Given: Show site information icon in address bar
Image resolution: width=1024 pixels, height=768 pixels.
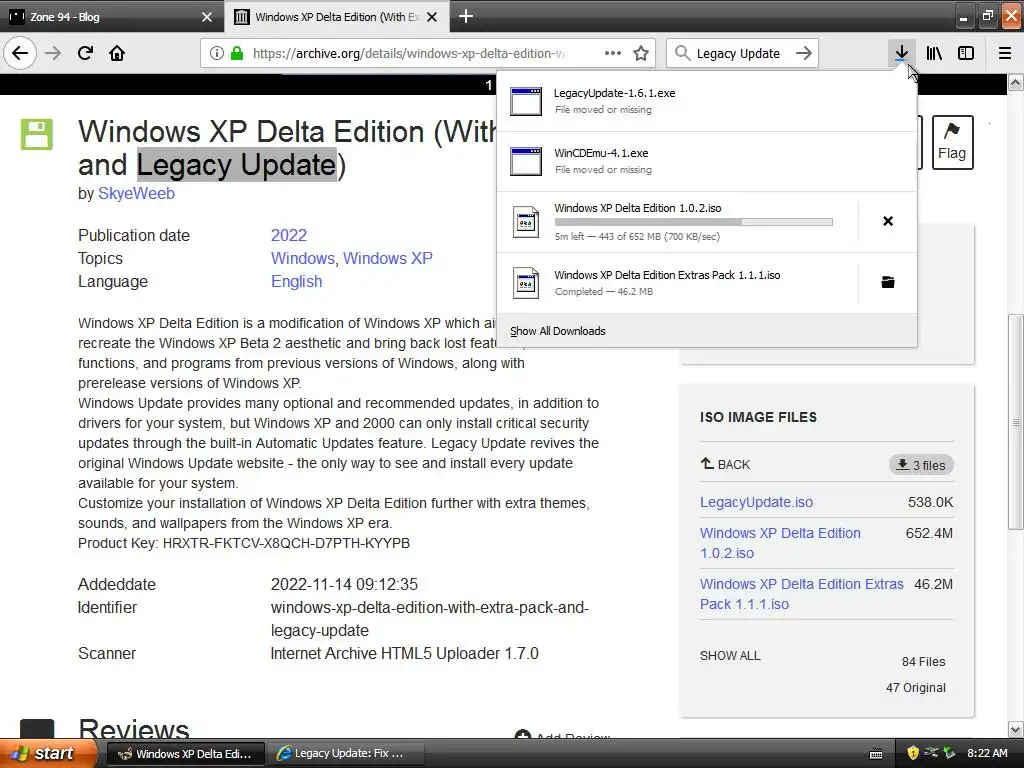Looking at the screenshot, I should 217,53.
